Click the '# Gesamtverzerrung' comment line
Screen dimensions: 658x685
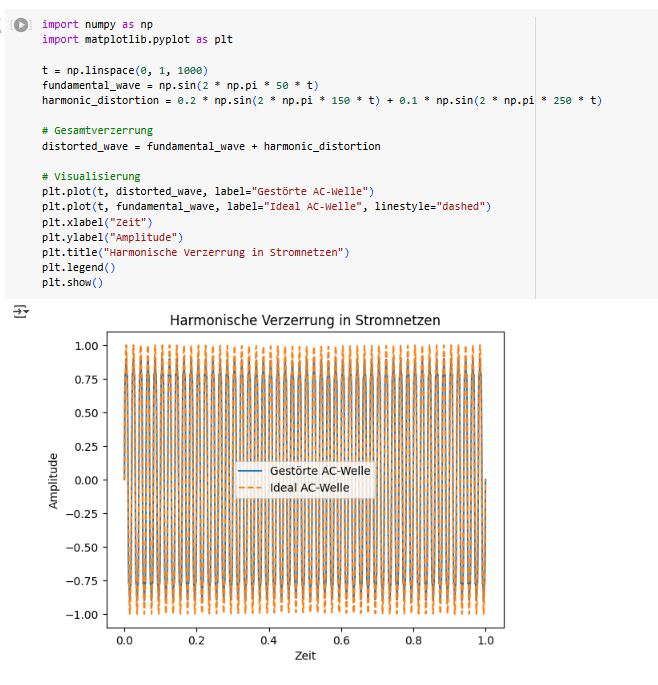(x=95, y=131)
